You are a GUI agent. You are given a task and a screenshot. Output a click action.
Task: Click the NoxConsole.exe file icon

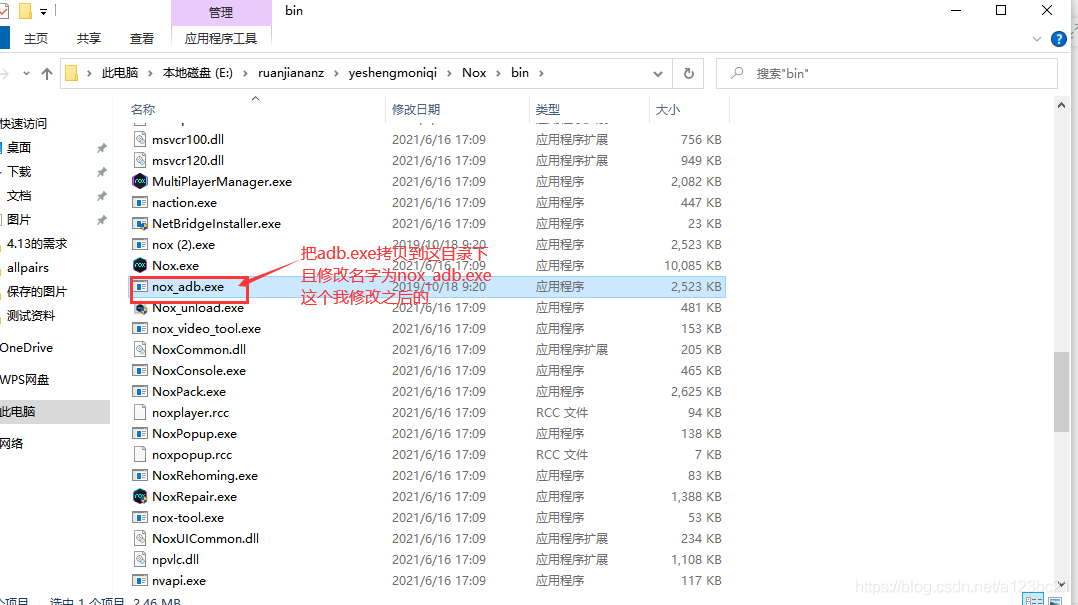[140, 371]
